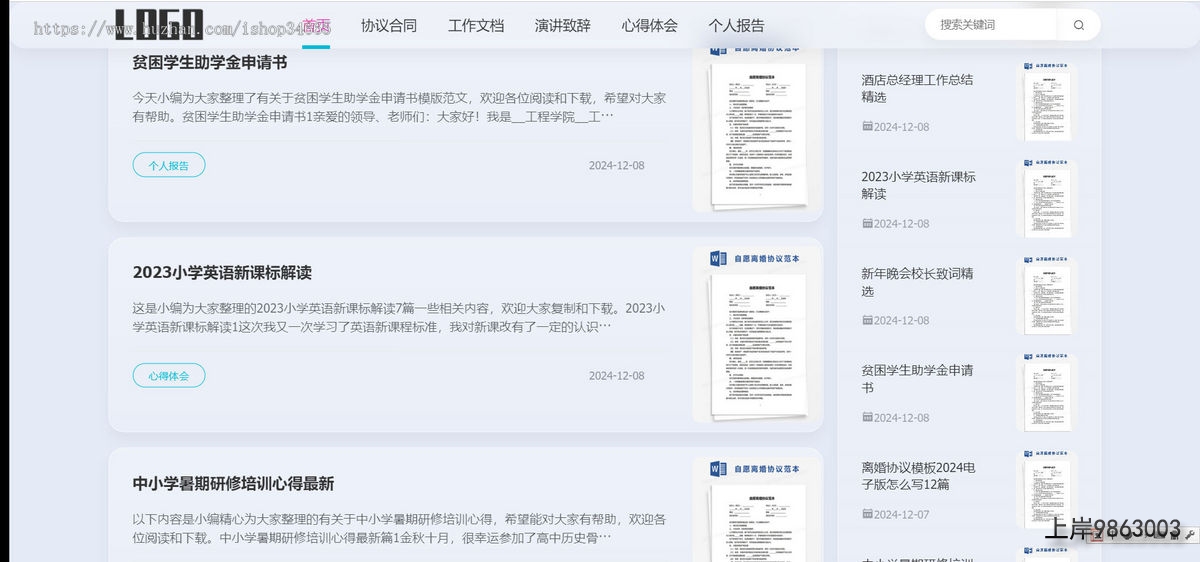Go to the 协议合同 menu item
Screen dimensions: 1200x562
pos(388,26)
